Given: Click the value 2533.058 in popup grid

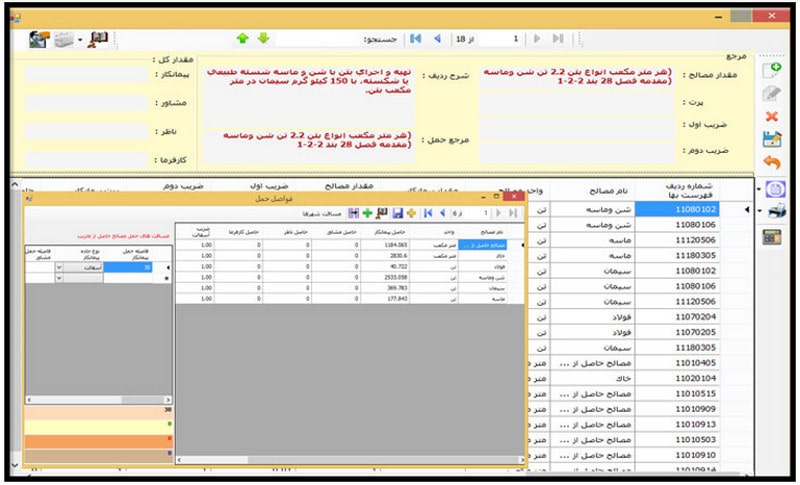Looking at the screenshot, I should pyautogui.click(x=385, y=277).
